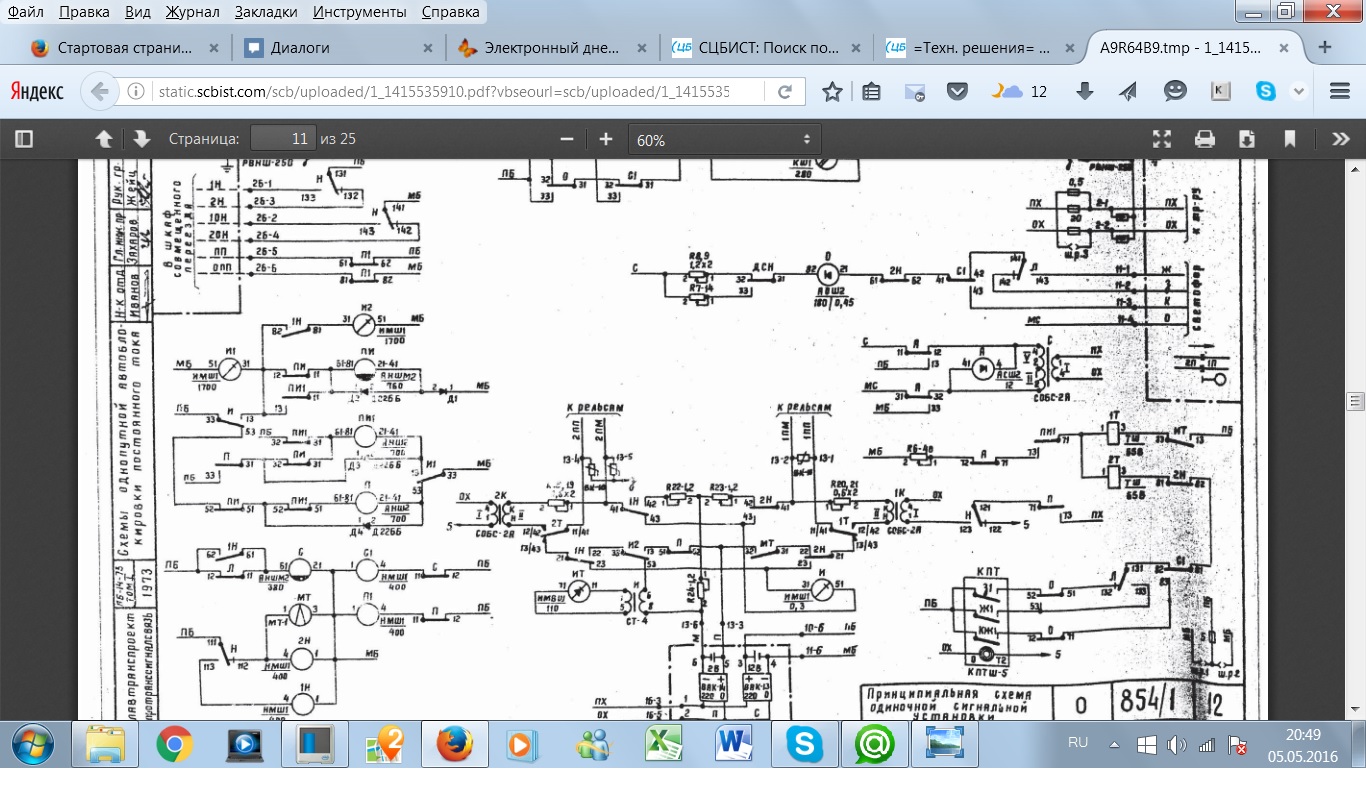Switch PDF to presentation mode

[1161, 140]
